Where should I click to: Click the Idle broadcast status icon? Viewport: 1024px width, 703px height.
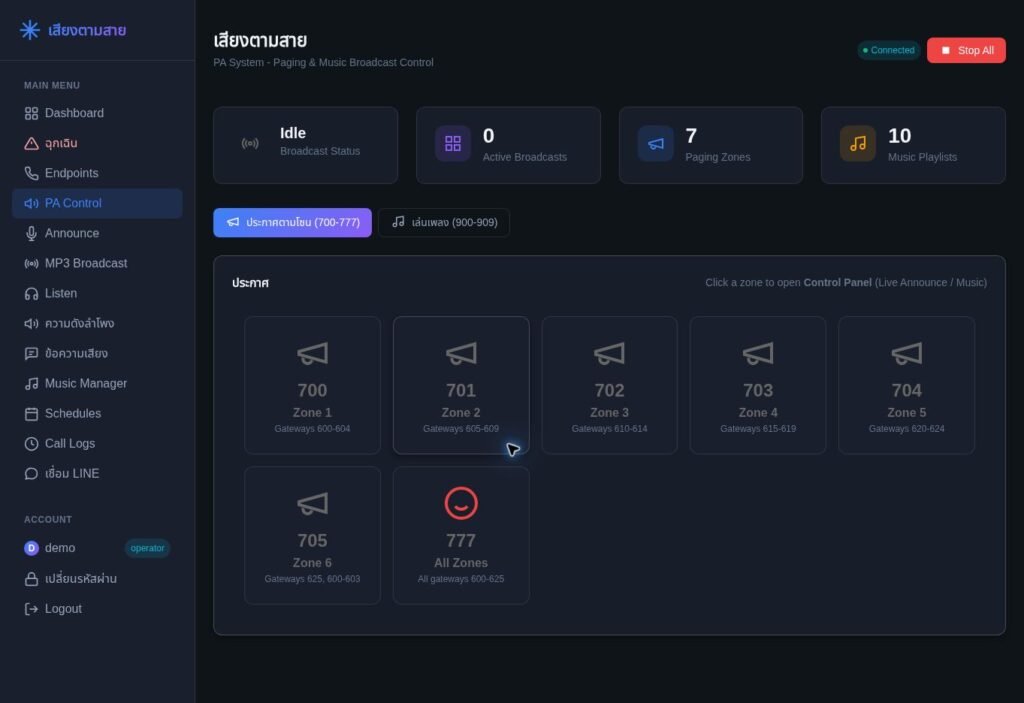[x=250, y=144]
